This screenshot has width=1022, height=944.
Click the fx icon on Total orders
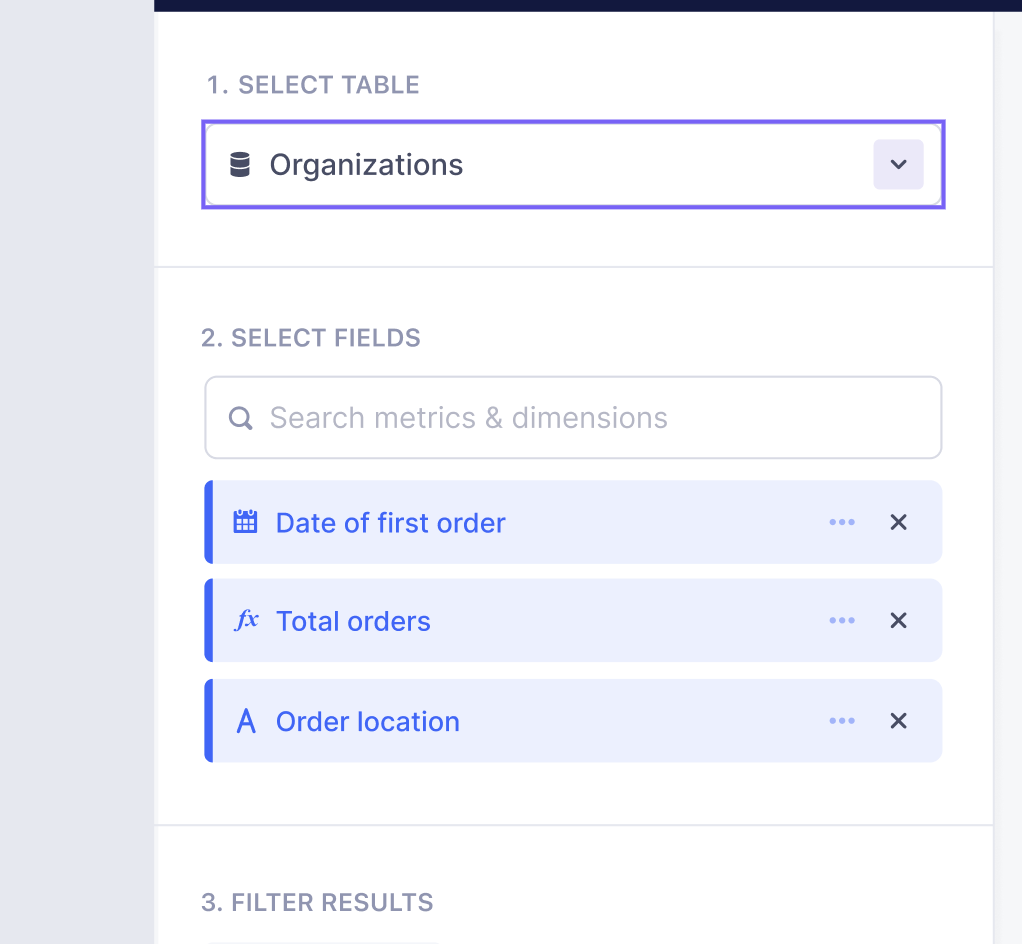tap(246, 620)
